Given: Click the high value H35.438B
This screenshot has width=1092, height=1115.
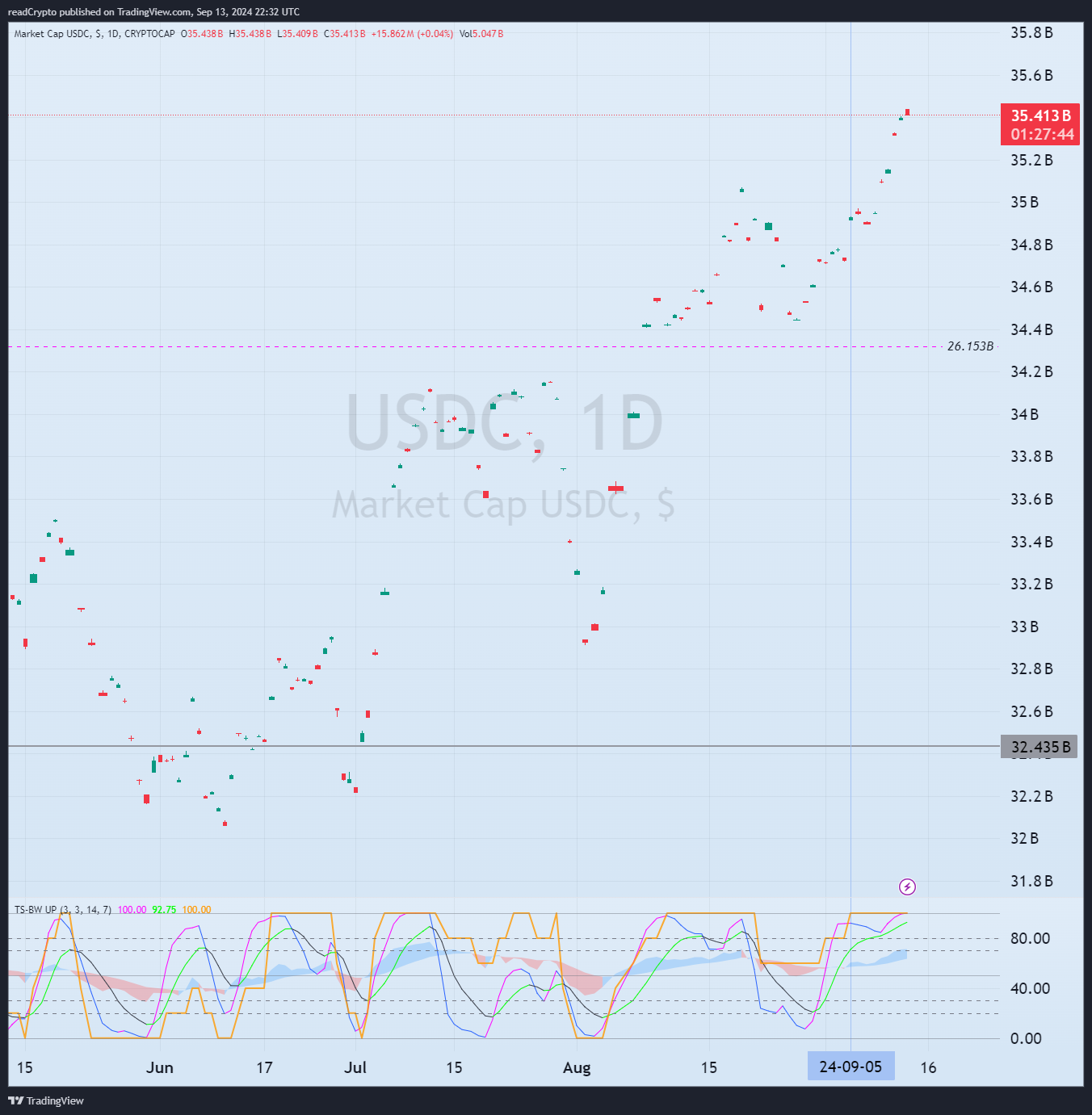Looking at the screenshot, I should point(250,34).
